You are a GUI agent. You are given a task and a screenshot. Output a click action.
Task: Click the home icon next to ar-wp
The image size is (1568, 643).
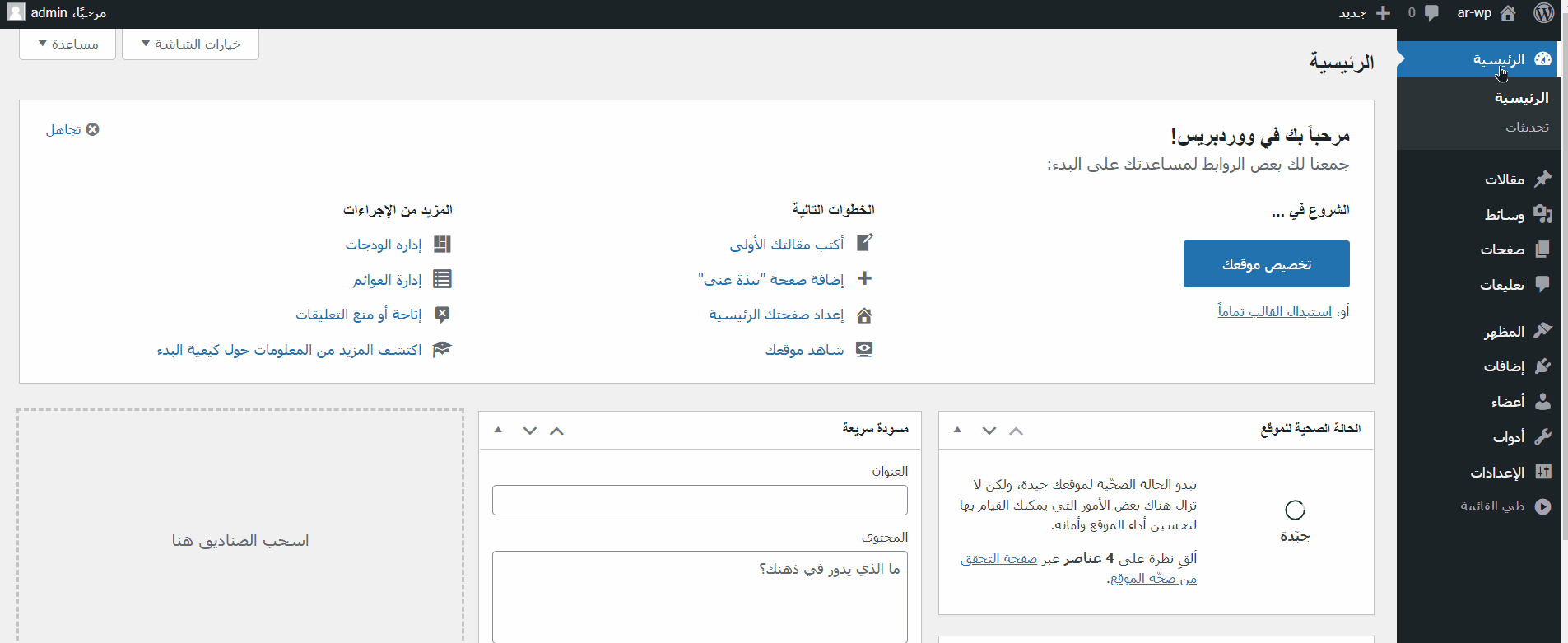click(x=1508, y=13)
